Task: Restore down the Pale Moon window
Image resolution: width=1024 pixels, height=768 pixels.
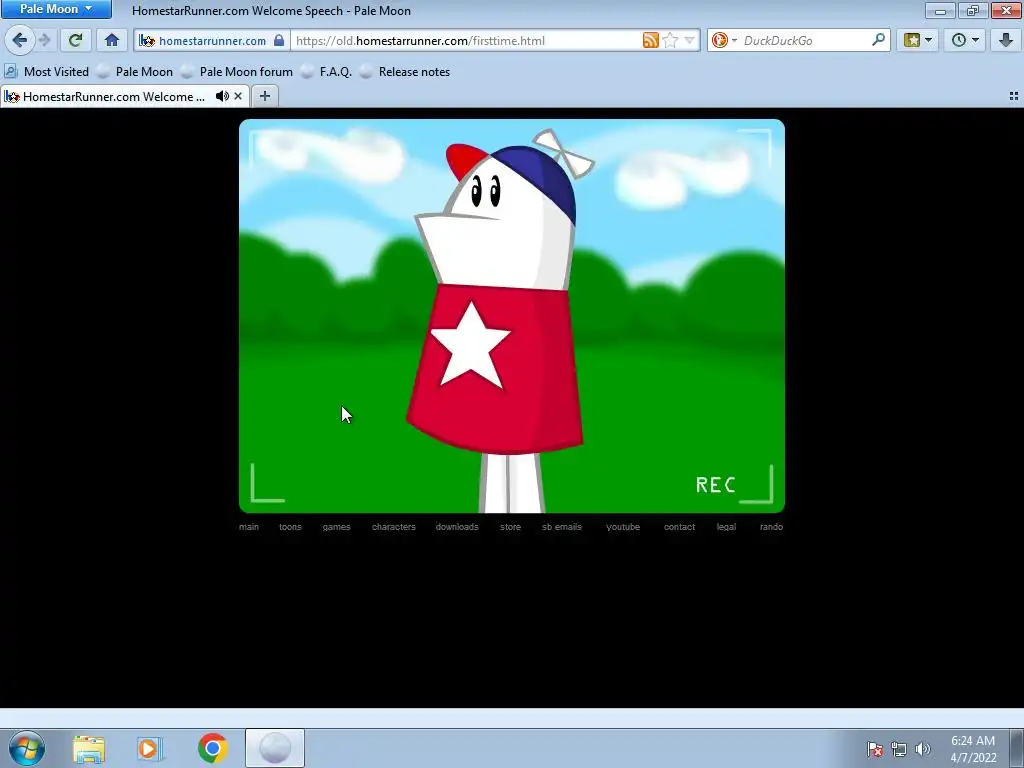Action: coord(973,10)
